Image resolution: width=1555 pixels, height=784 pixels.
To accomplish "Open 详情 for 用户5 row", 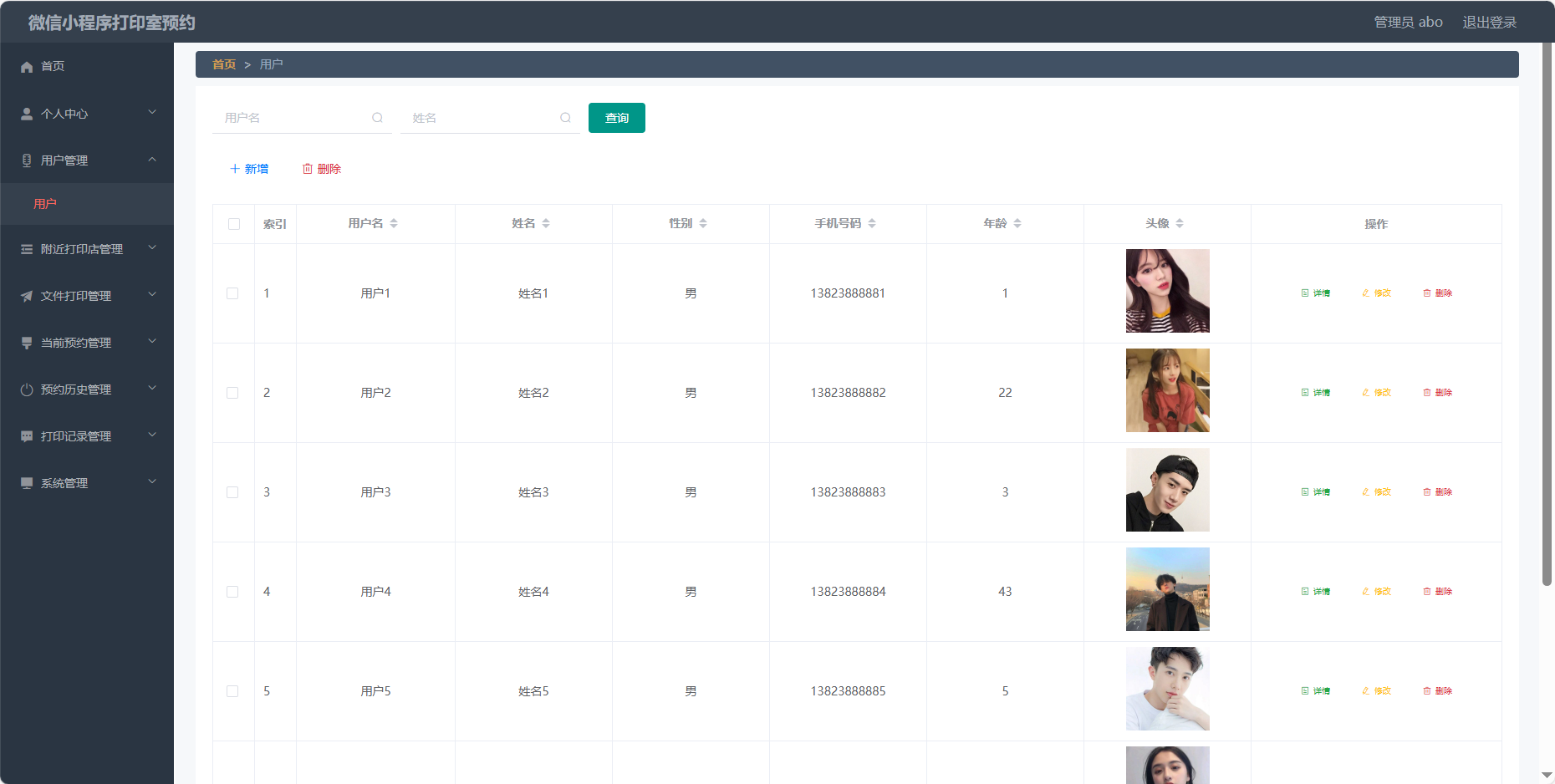I will pyautogui.click(x=1316, y=691).
